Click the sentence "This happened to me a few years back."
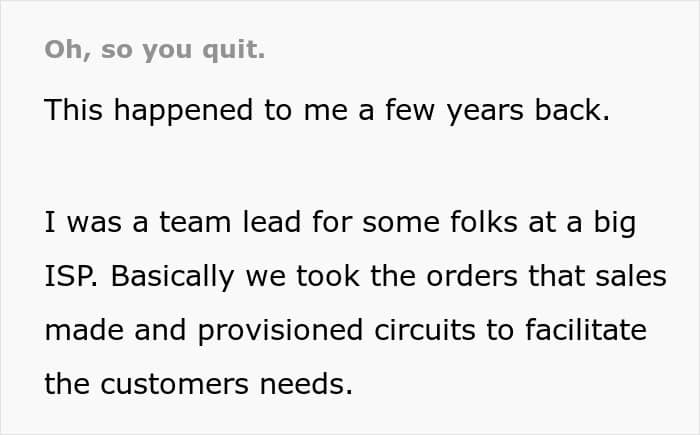Screen dimensions: 700x435 click(327, 110)
